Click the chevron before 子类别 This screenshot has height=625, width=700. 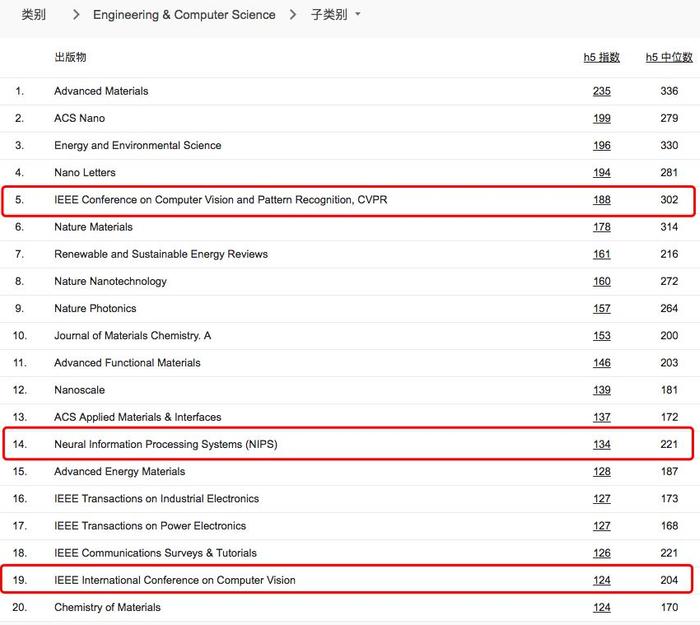click(x=293, y=15)
